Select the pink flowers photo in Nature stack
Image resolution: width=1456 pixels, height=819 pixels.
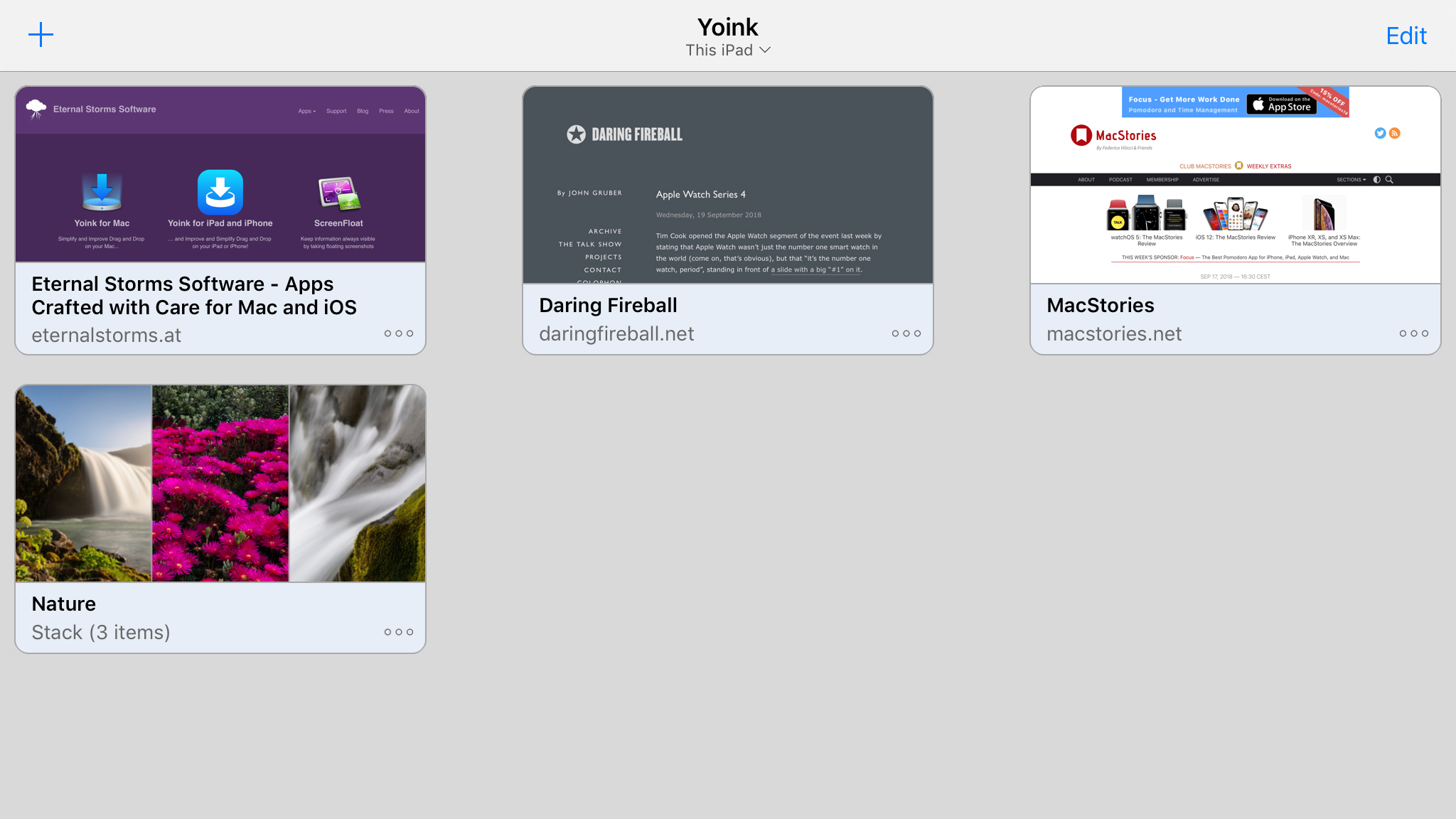click(220, 483)
